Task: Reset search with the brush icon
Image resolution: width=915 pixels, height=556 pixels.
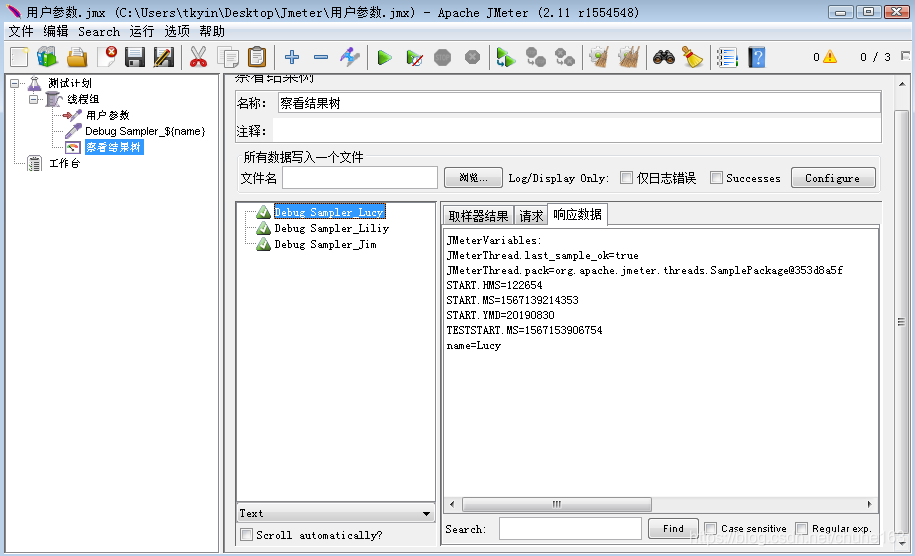Action: (x=693, y=57)
